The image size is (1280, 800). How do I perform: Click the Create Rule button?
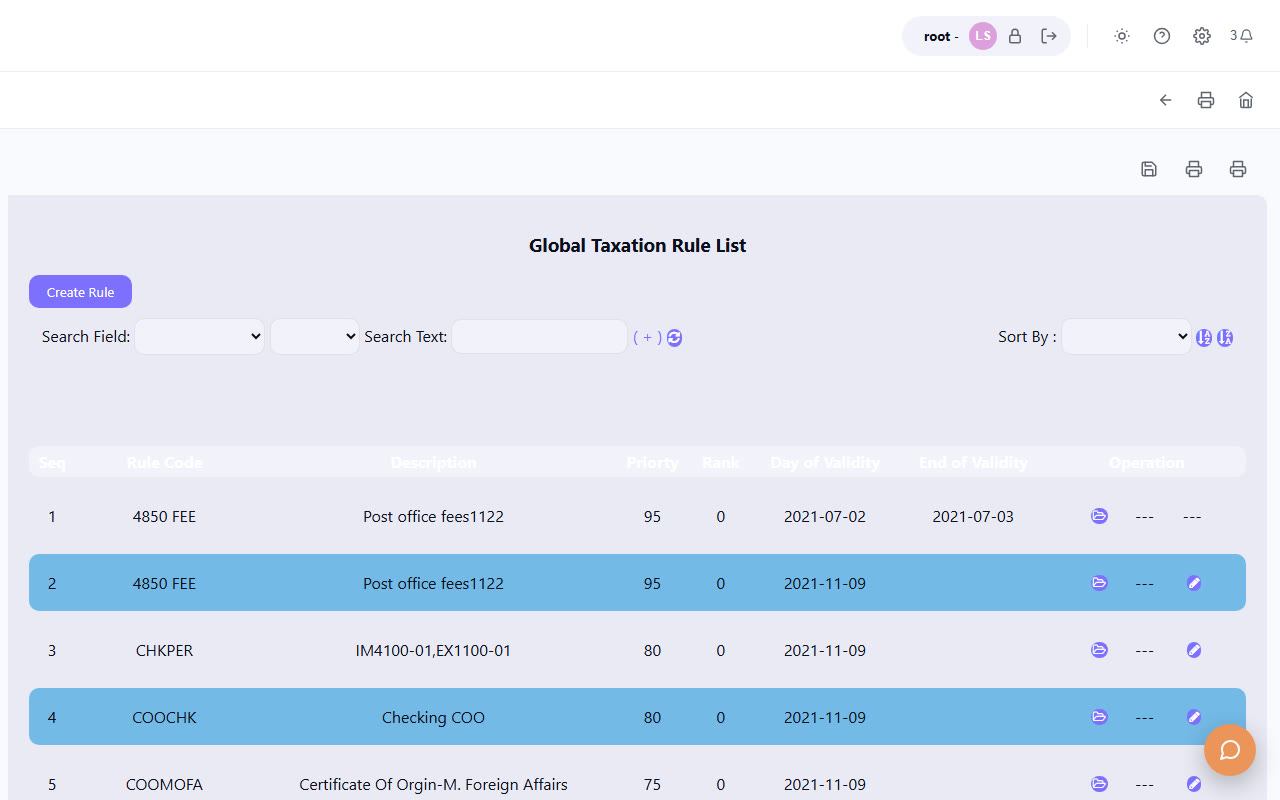click(80, 292)
